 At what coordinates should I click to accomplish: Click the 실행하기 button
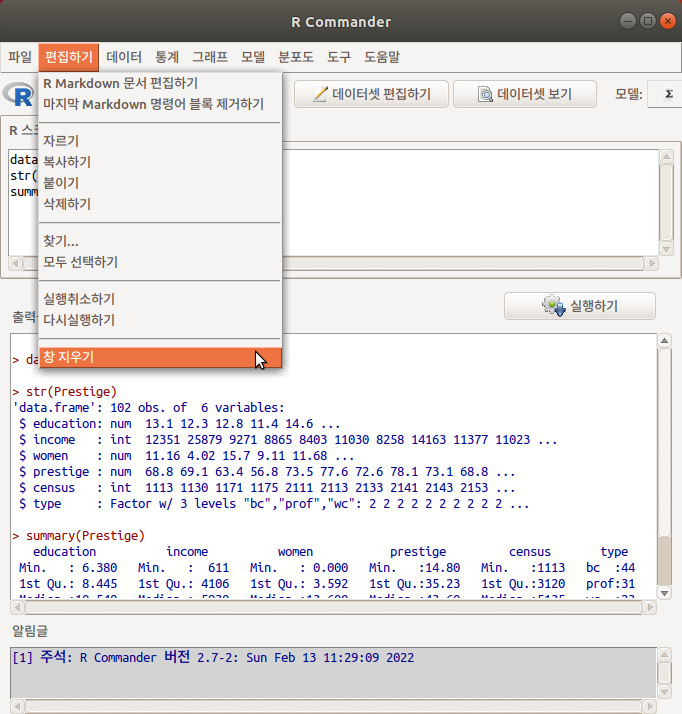580,306
